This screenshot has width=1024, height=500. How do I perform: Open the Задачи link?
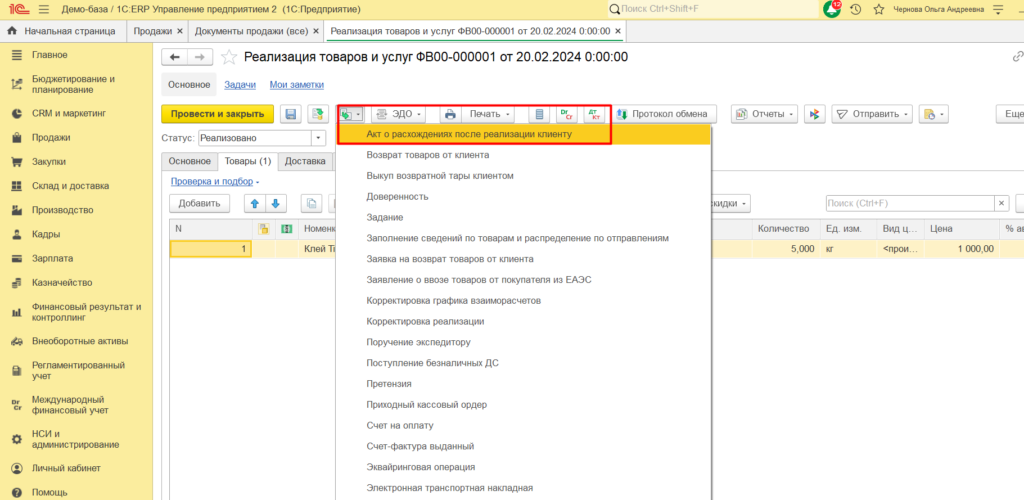coord(240,85)
